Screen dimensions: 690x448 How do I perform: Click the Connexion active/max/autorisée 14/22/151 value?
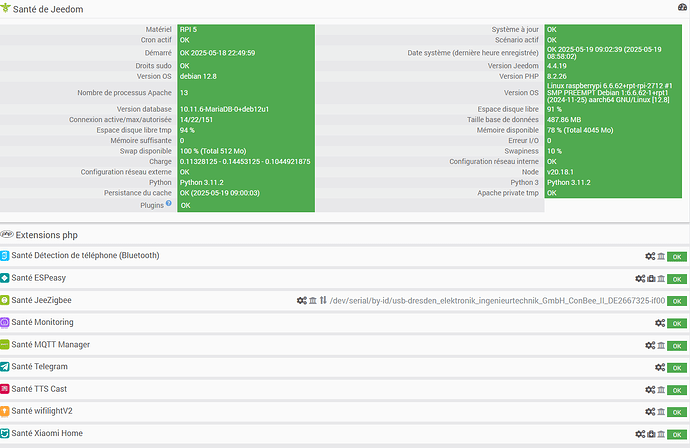pos(196,120)
